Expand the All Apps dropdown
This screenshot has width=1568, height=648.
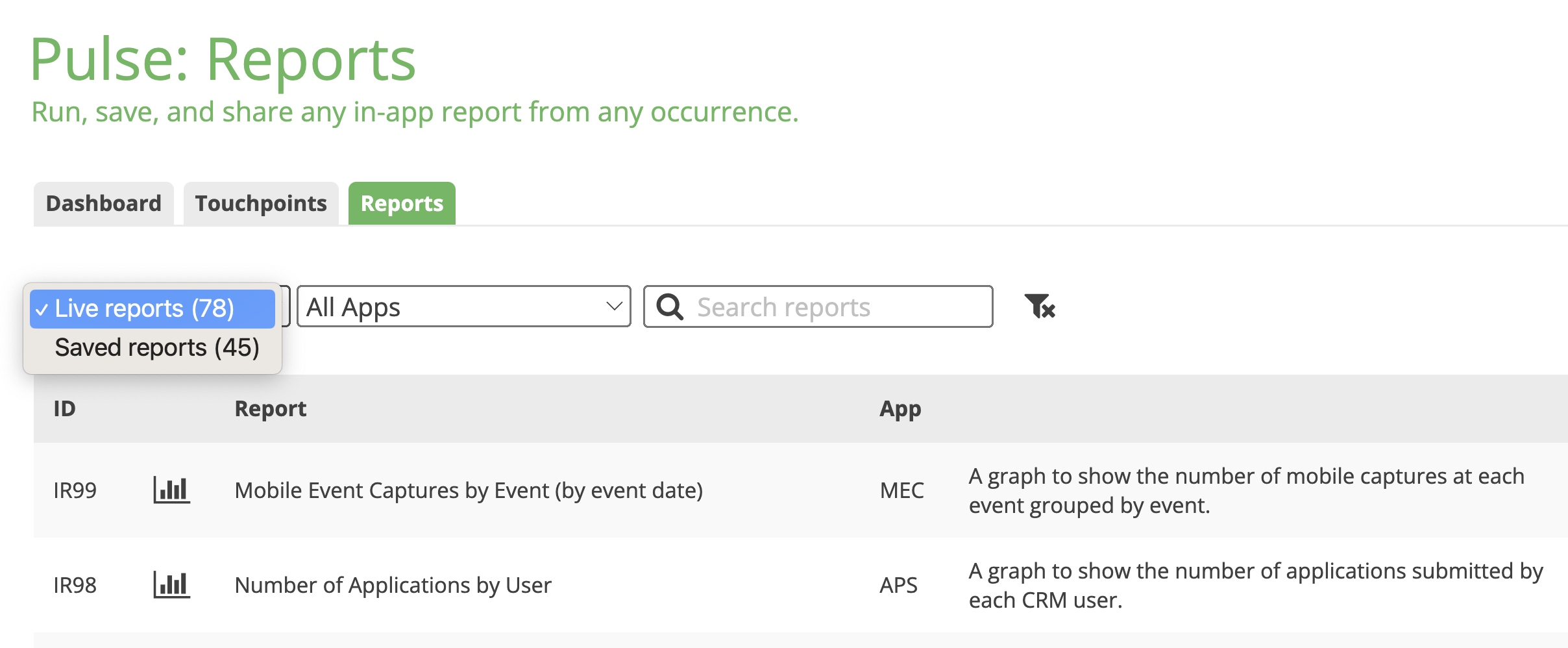tap(463, 306)
